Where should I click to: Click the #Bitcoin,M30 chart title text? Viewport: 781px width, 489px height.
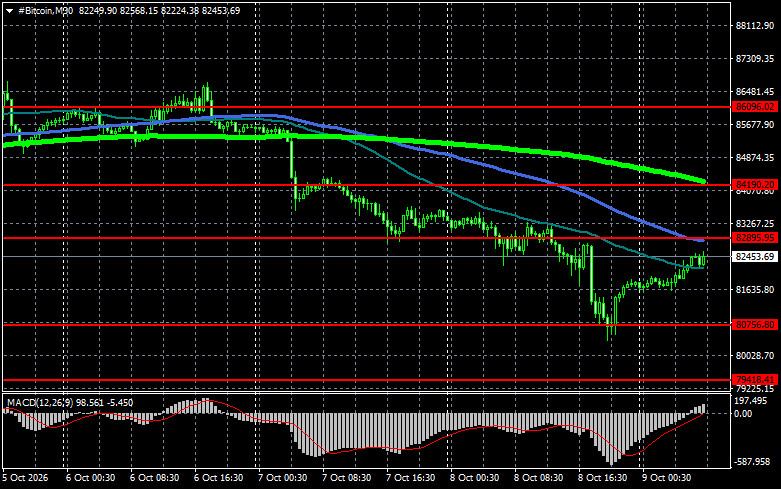pyautogui.click(x=45, y=10)
